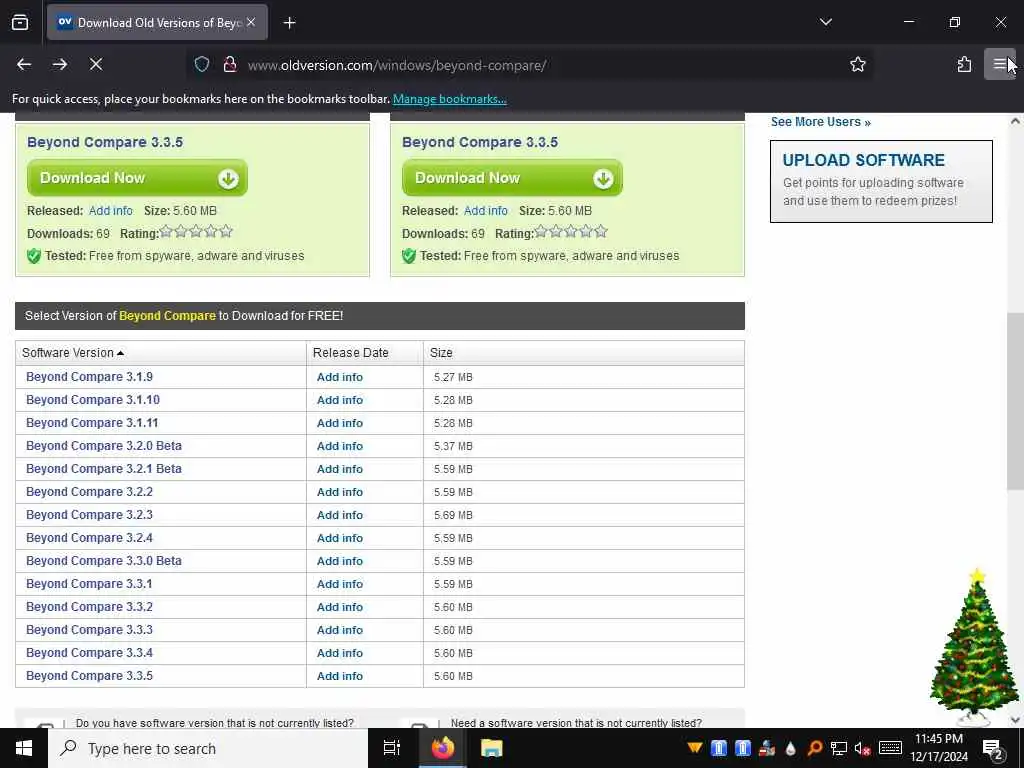Open Beyond Compare 3.2.2 link
The image size is (1024, 768).
pyautogui.click(x=89, y=492)
